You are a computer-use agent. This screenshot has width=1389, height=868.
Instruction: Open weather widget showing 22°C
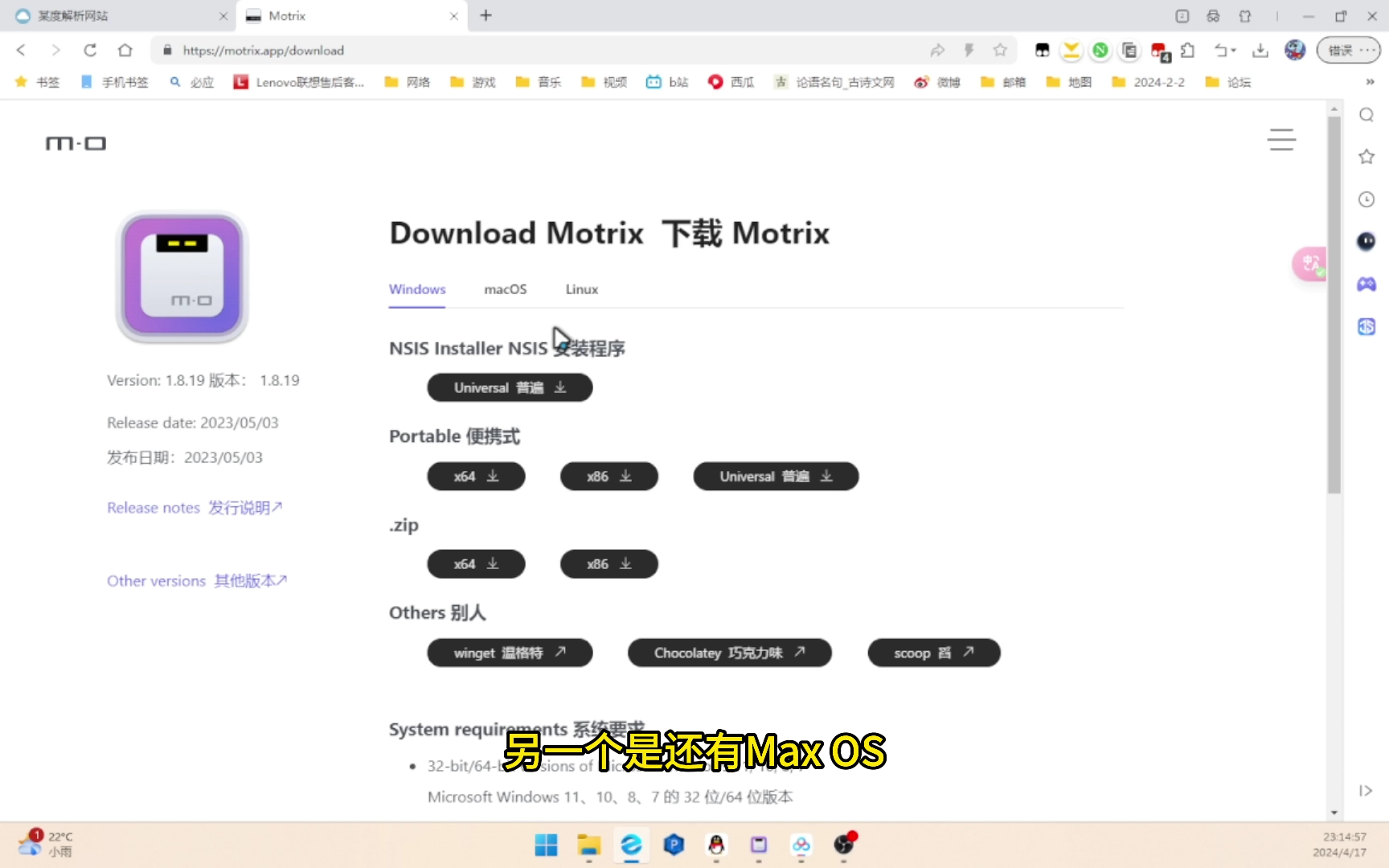tap(45, 844)
